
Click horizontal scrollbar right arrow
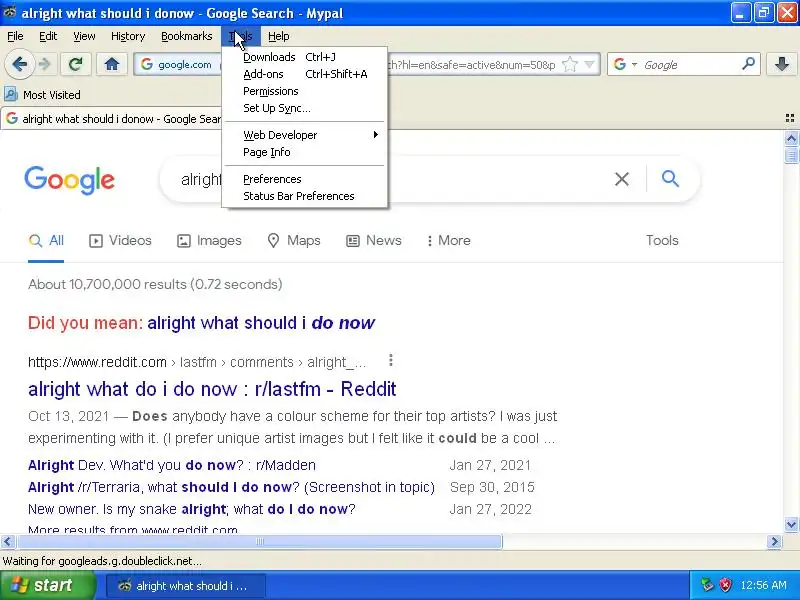774,541
